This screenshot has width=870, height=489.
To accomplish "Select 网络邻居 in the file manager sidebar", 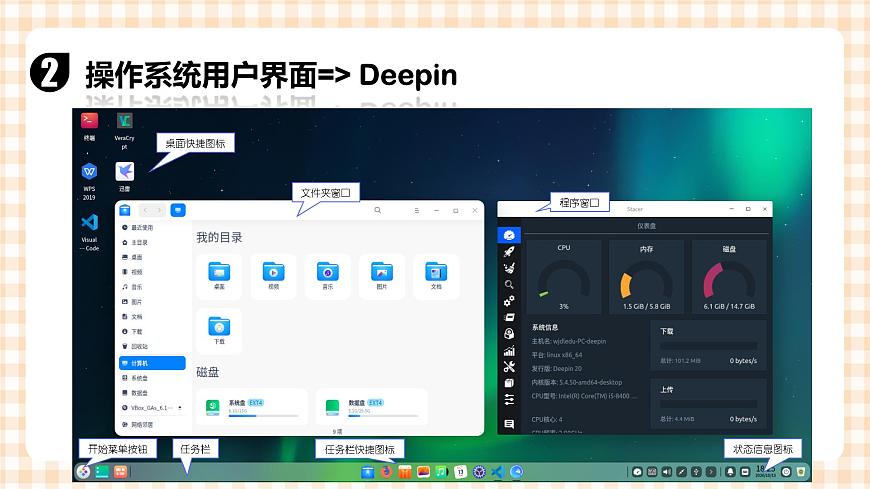I will pyautogui.click(x=153, y=425).
